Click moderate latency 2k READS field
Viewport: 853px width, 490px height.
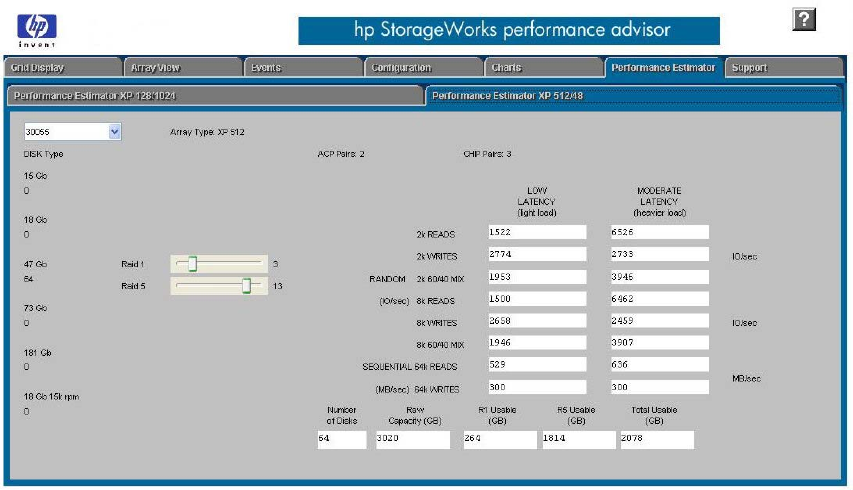pos(660,232)
